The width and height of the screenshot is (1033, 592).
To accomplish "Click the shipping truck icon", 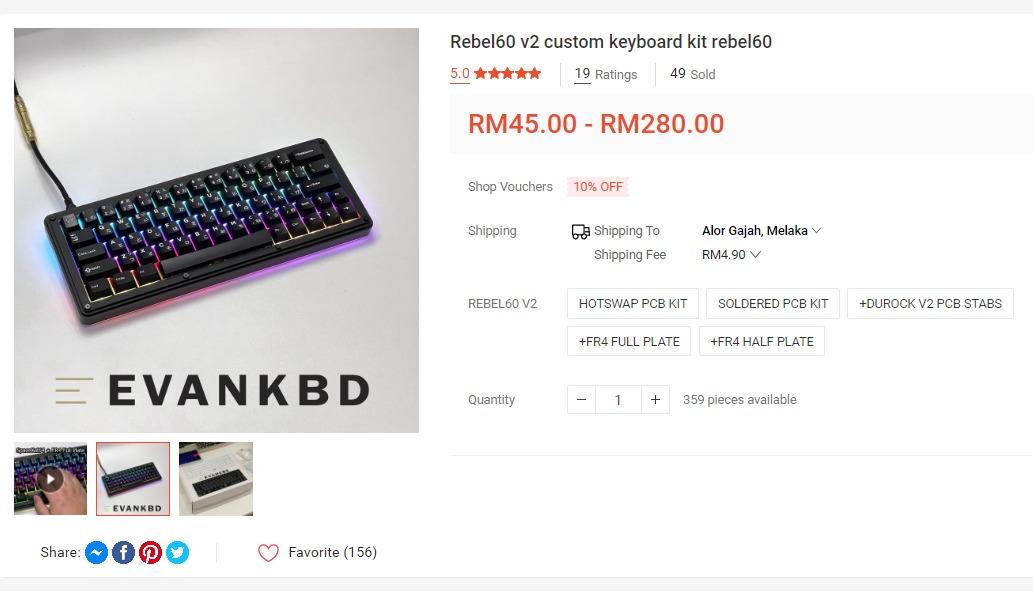I will [x=580, y=231].
